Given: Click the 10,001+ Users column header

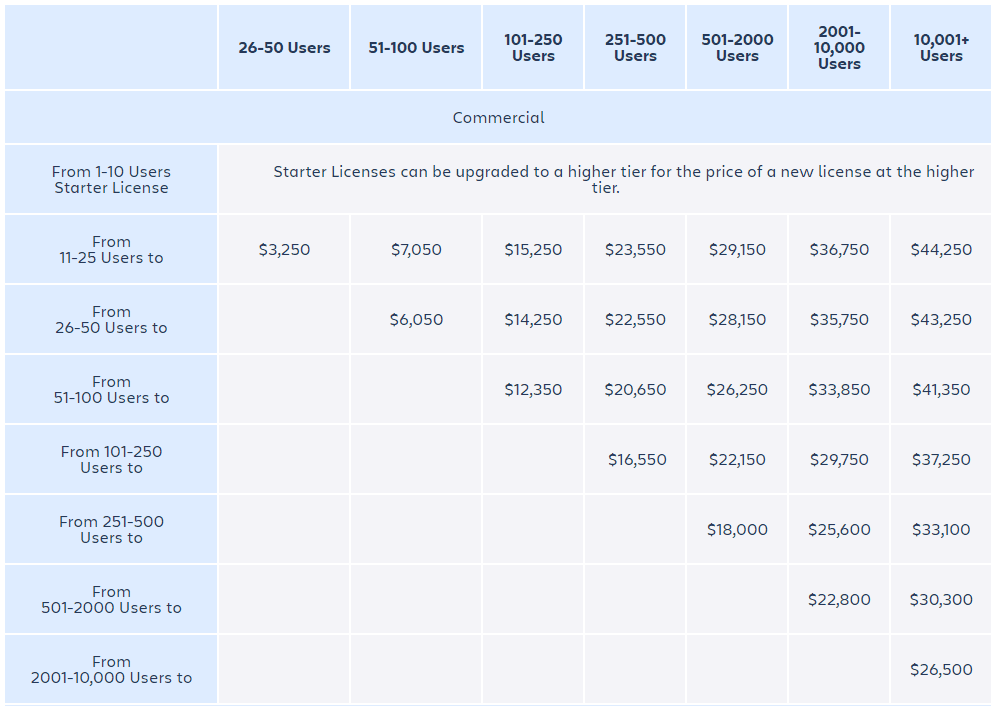Looking at the screenshot, I should coord(941,48).
